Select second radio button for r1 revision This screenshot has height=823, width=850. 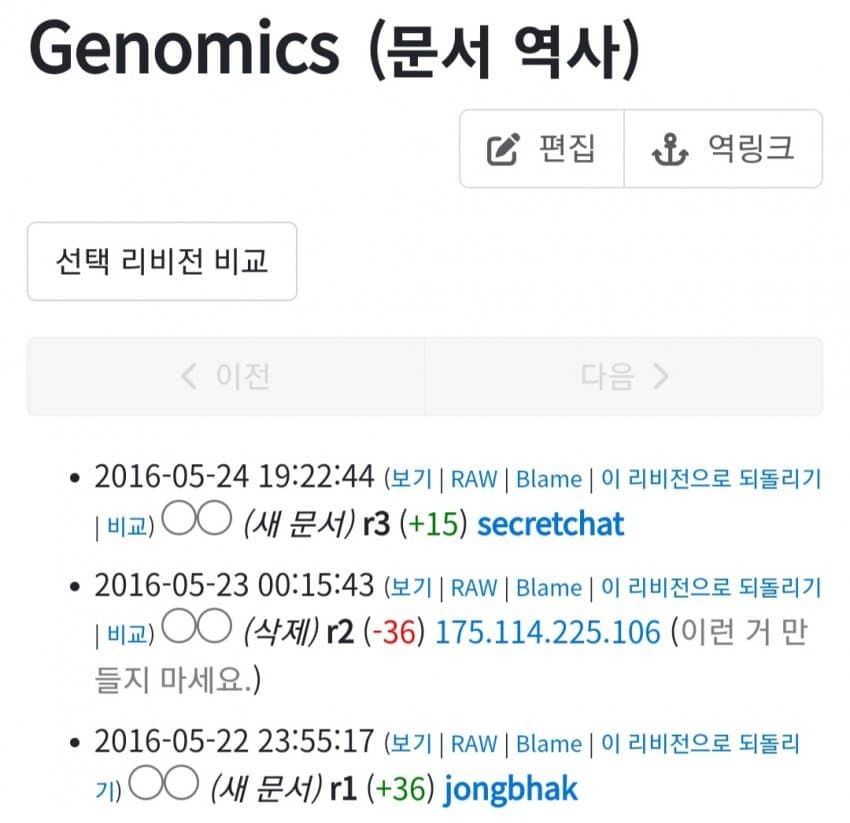click(x=181, y=782)
